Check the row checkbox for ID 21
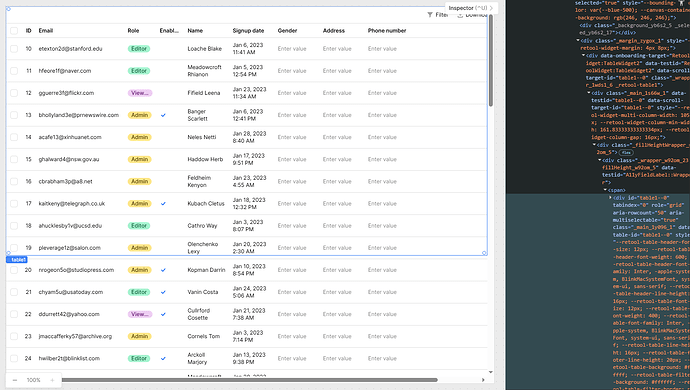The width and height of the screenshot is (690, 390). [x=14, y=292]
